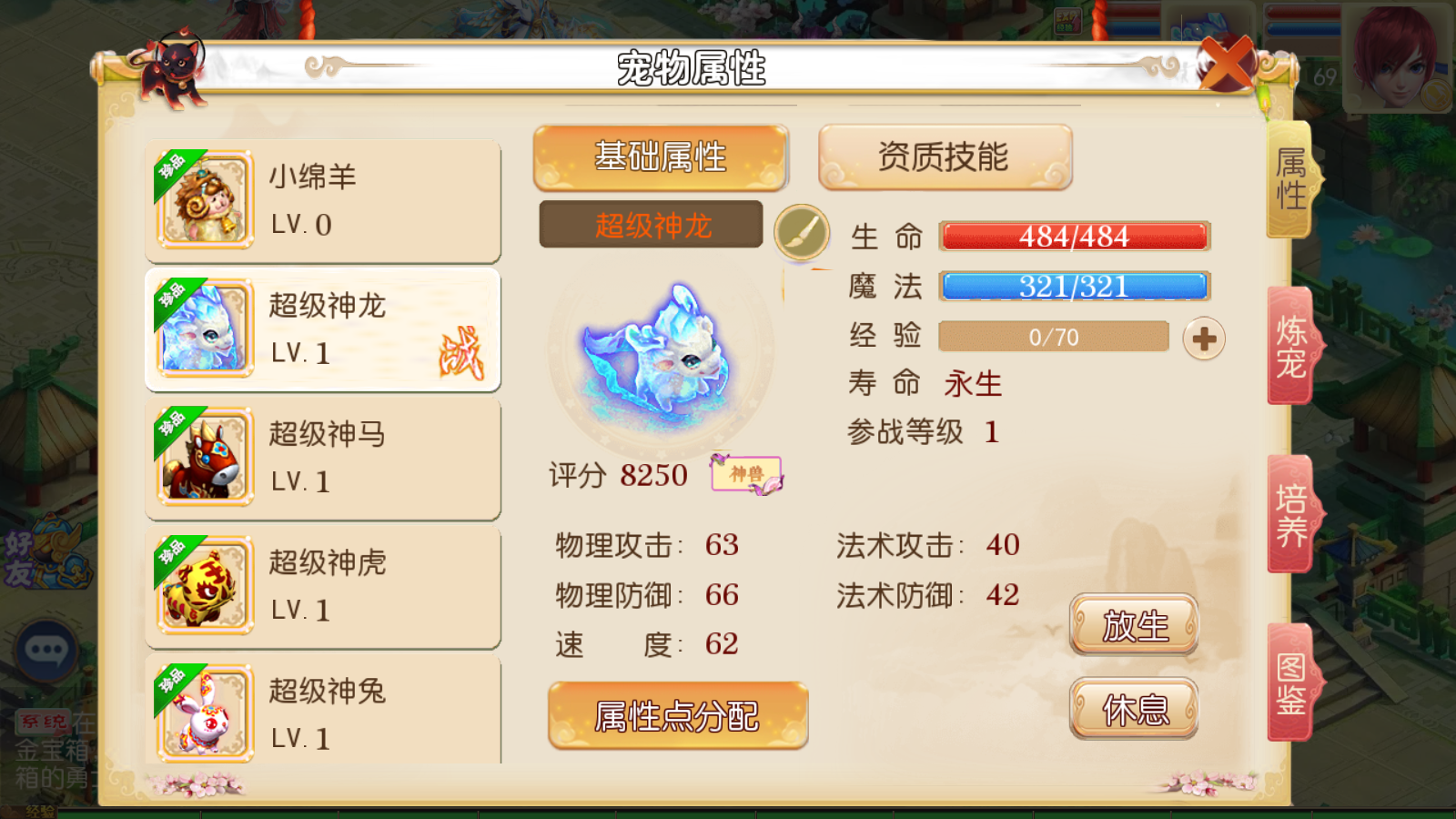Screen dimensions: 1456x819
Task: Switch to the 基础属性 tab
Action: [x=661, y=157]
